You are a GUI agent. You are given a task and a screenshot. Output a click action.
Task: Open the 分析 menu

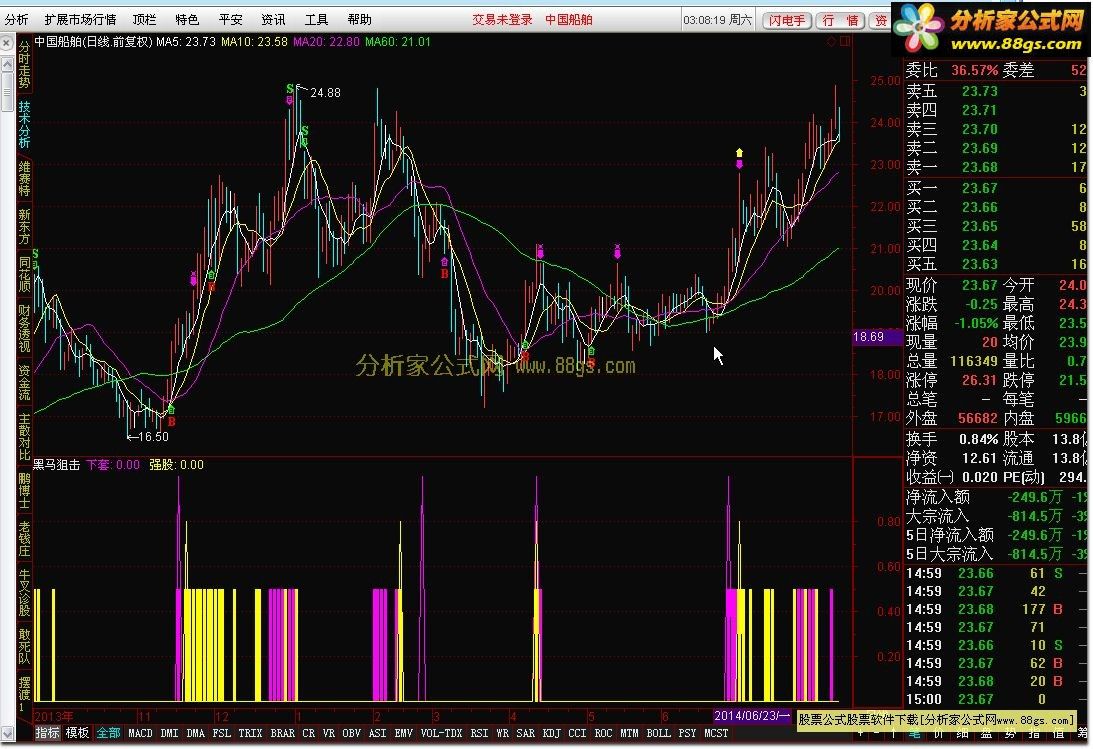coord(16,20)
